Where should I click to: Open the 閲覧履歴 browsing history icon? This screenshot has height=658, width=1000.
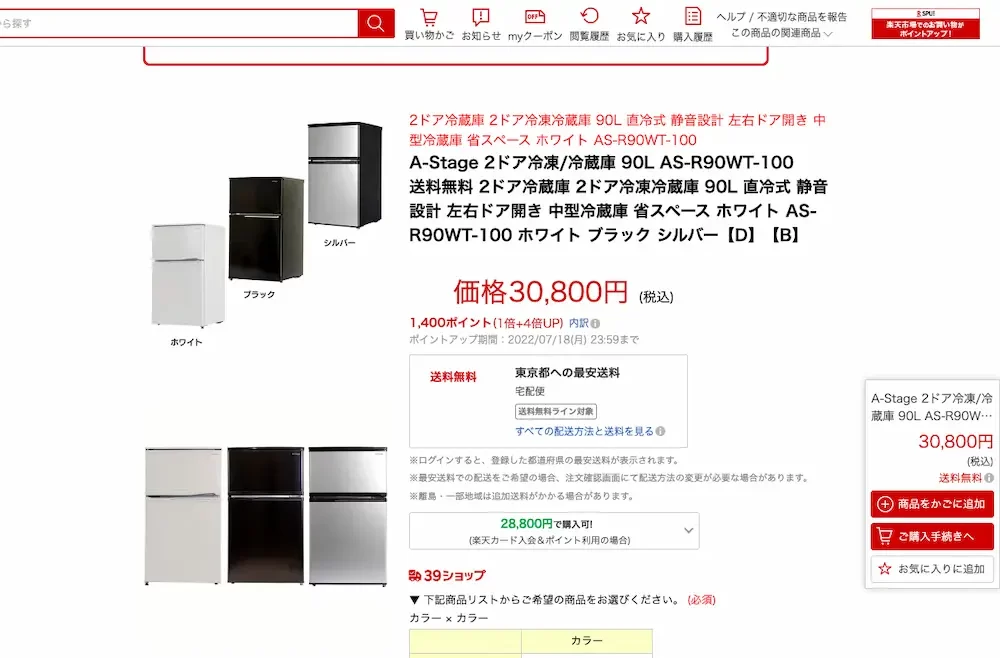(x=589, y=24)
